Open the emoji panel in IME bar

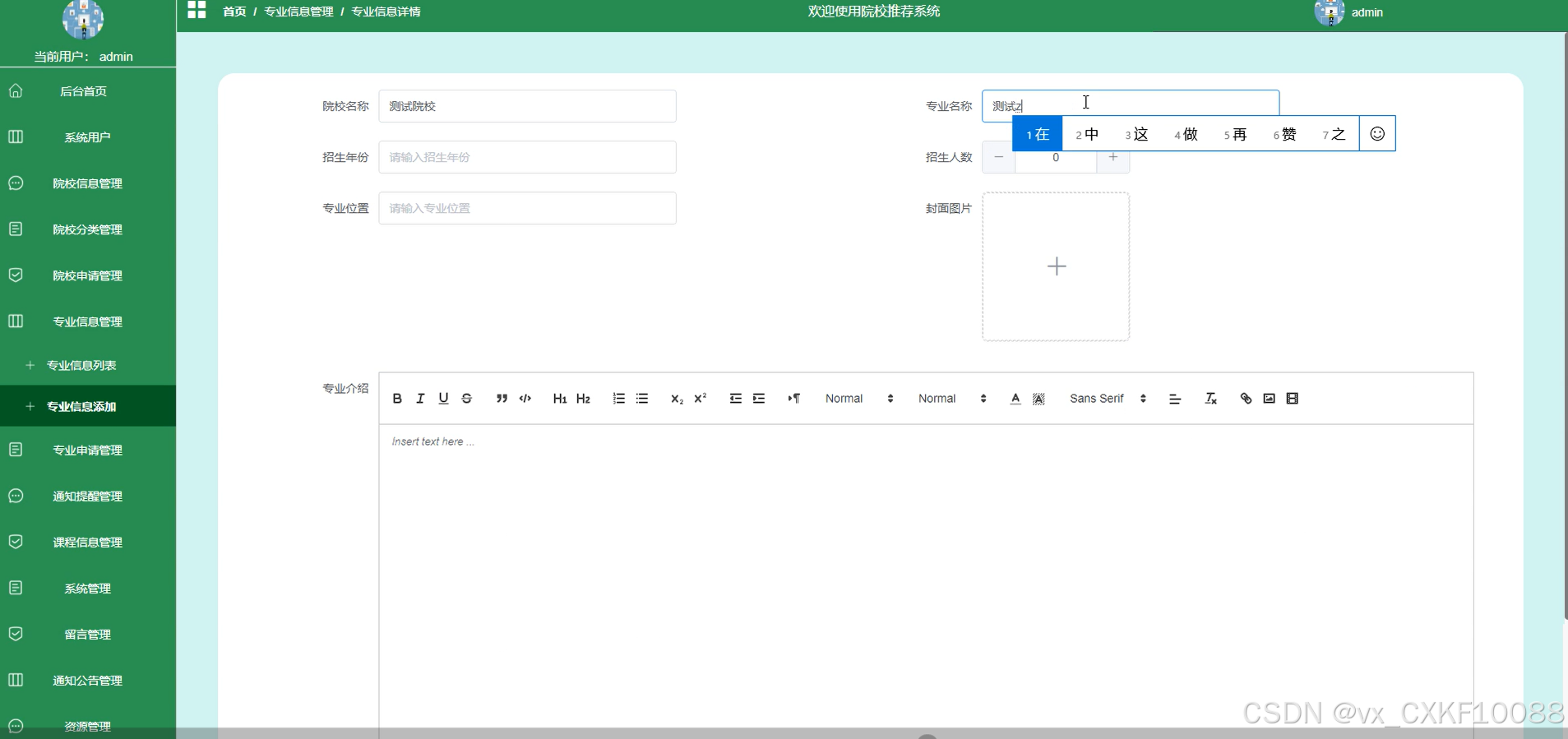coord(1377,134)
